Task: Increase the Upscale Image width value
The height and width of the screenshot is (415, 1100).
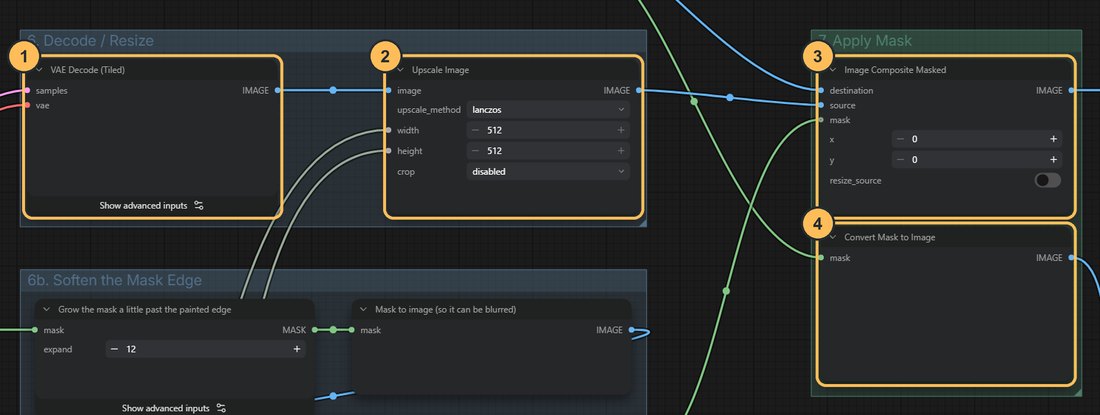Action: 621,130
